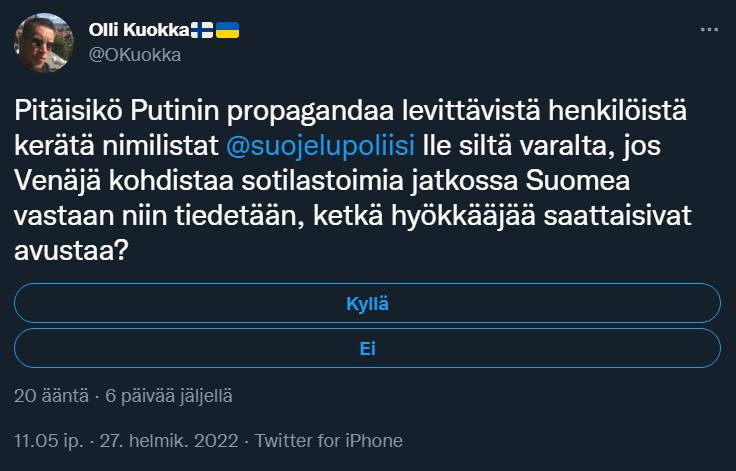Viewport: 736px width, 471px height.
Task: Vote Kyllä in the poll
Action: (x=367, y=303)
